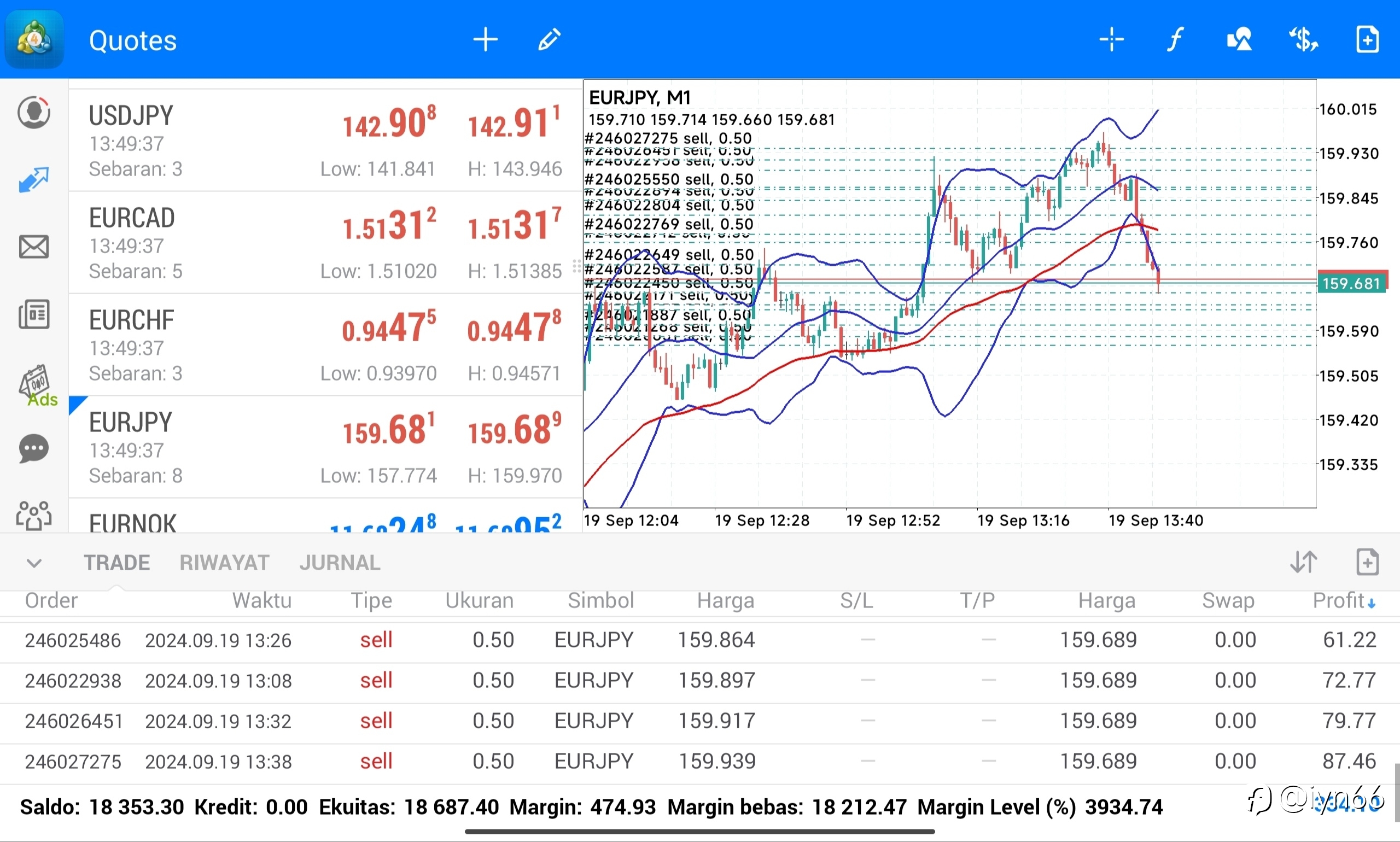Tap USDJPY bid price 142.90

[x=389, y=122]
